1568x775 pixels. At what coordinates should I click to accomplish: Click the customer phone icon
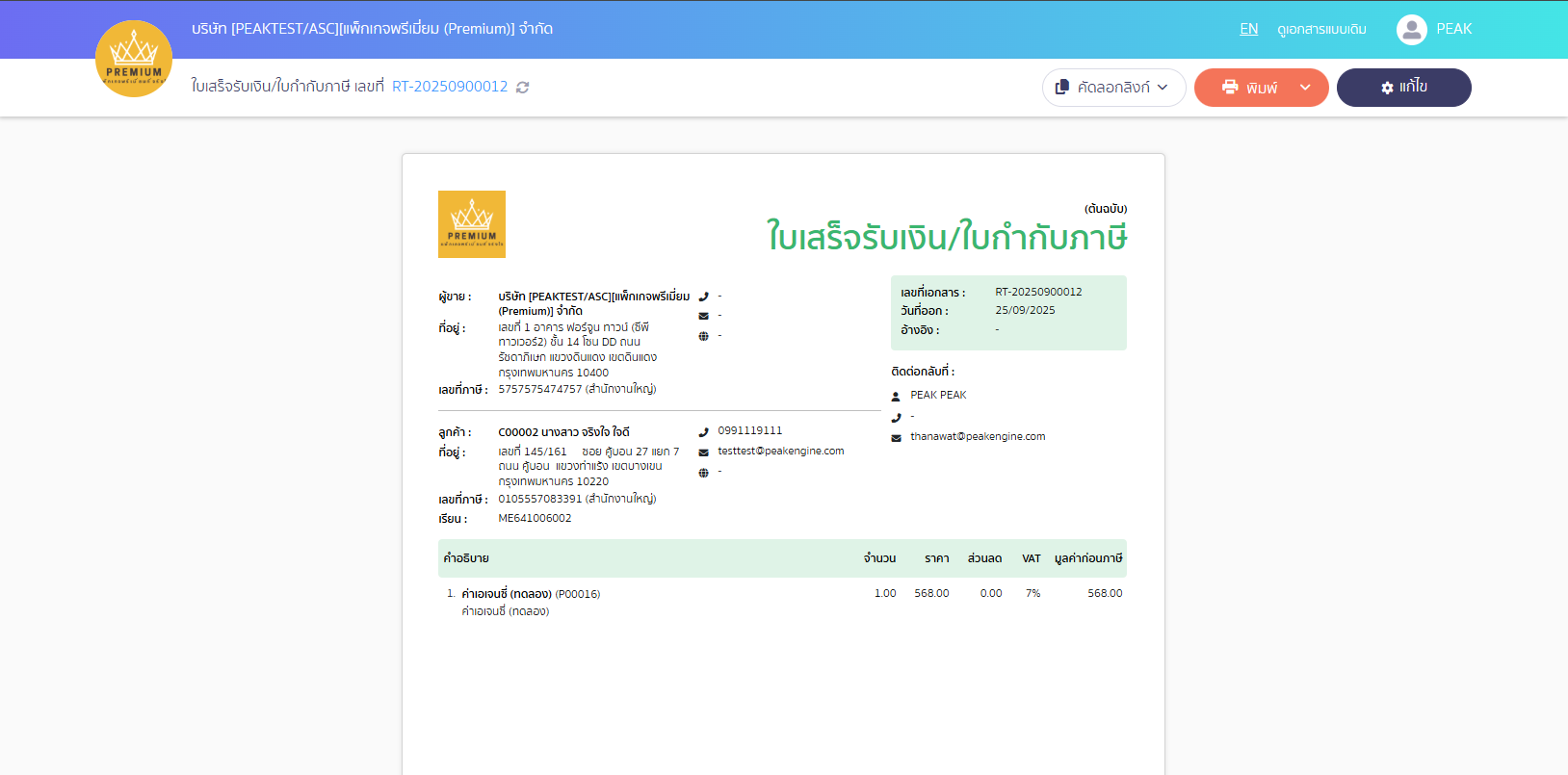(x=703, y=432)
